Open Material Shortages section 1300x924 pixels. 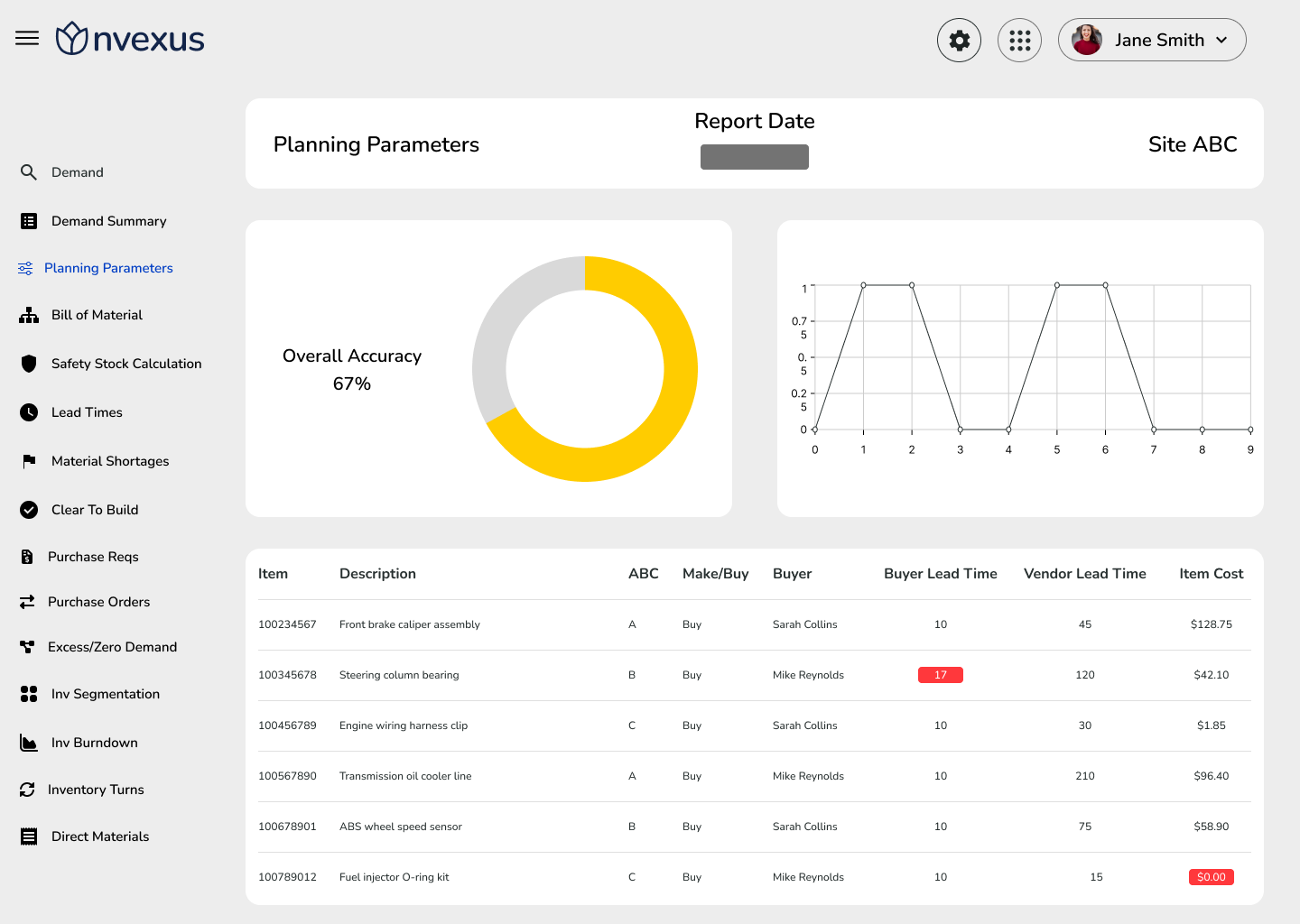click(x=110, y=461)
